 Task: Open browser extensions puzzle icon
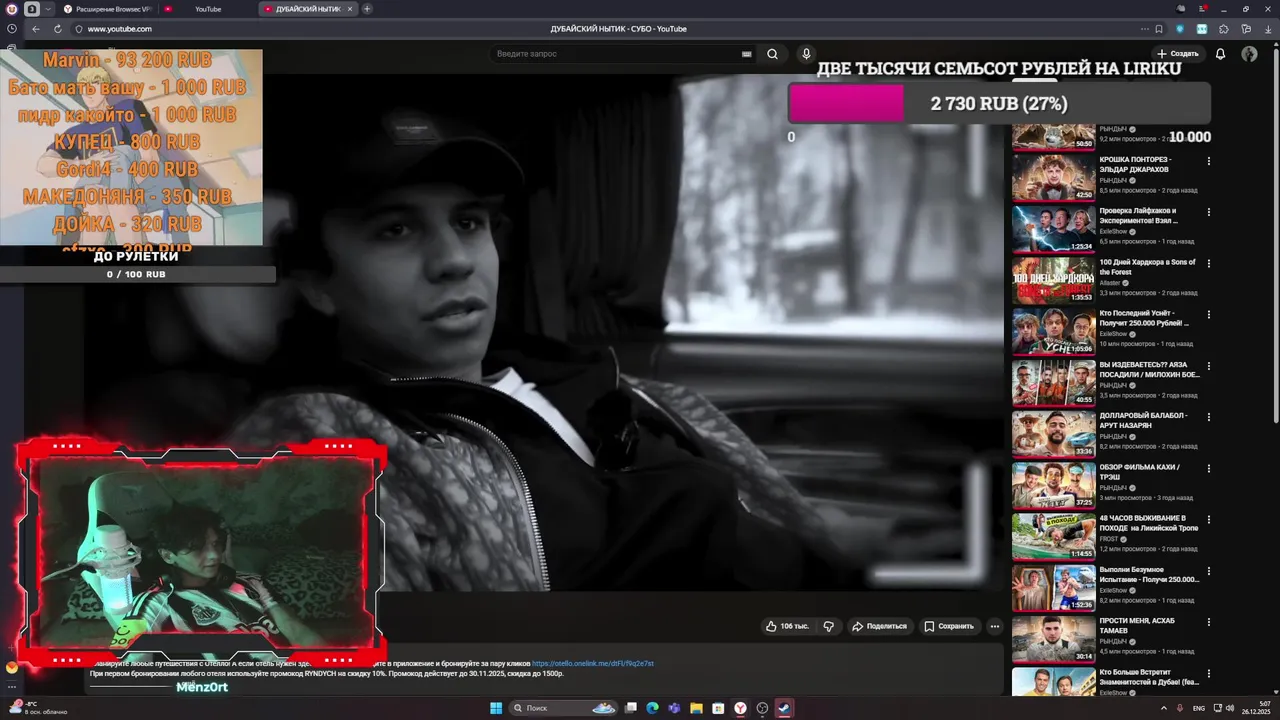coord(1223,29)
